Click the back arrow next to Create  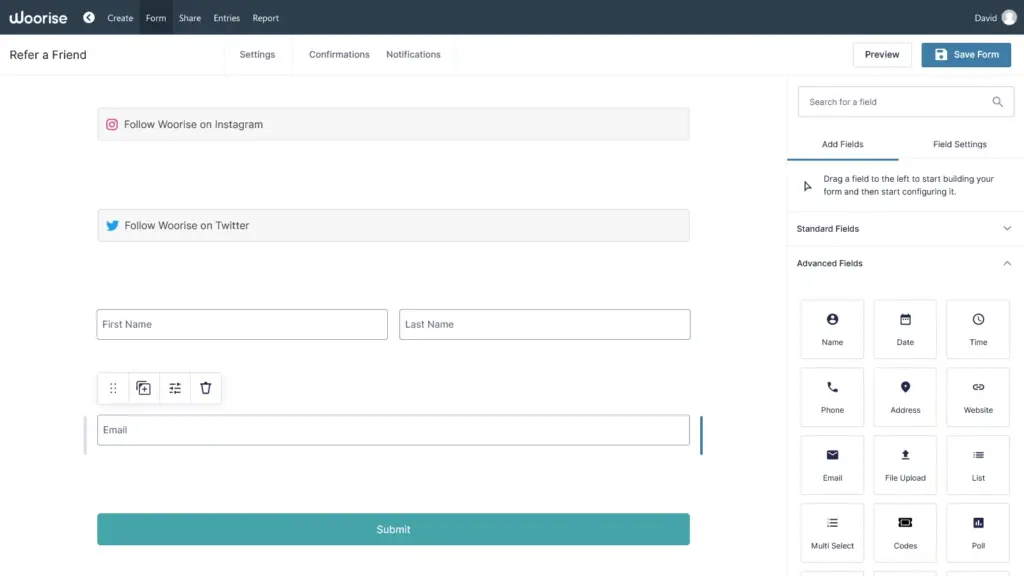coord(87,17)
